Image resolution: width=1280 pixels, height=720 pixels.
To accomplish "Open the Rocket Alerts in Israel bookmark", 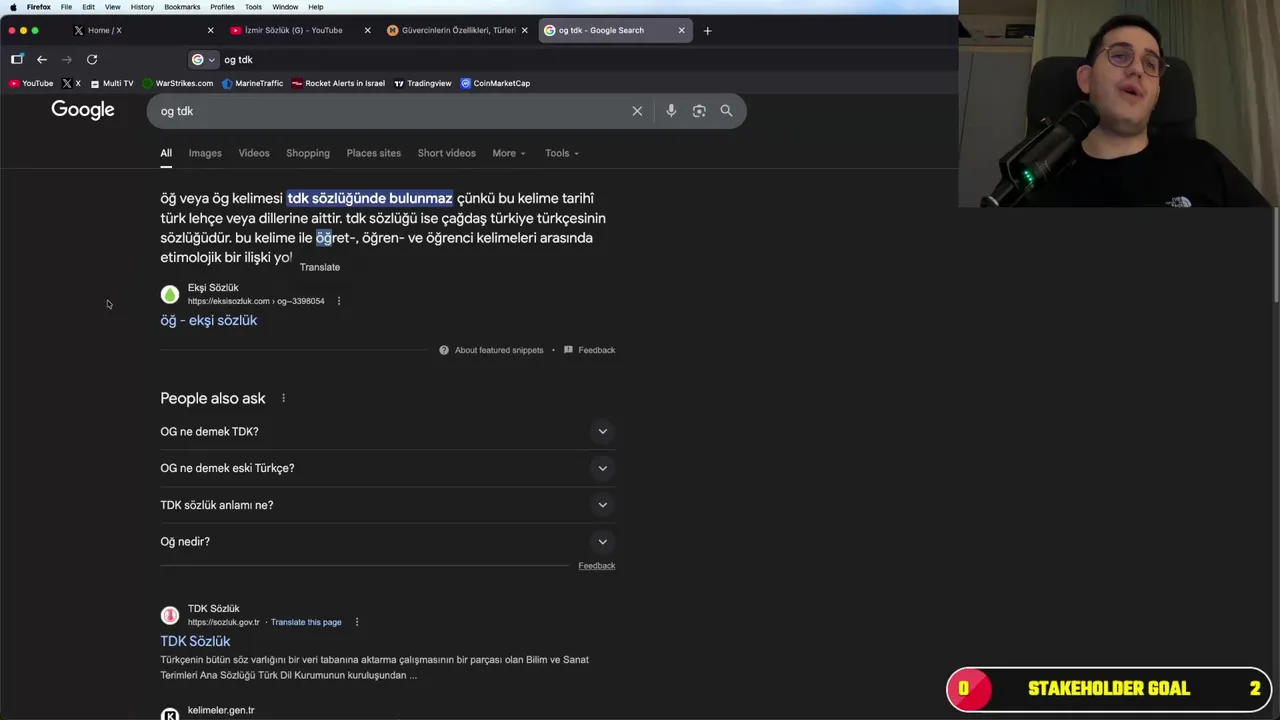I will pyautogui.click(x=338, y=83).
